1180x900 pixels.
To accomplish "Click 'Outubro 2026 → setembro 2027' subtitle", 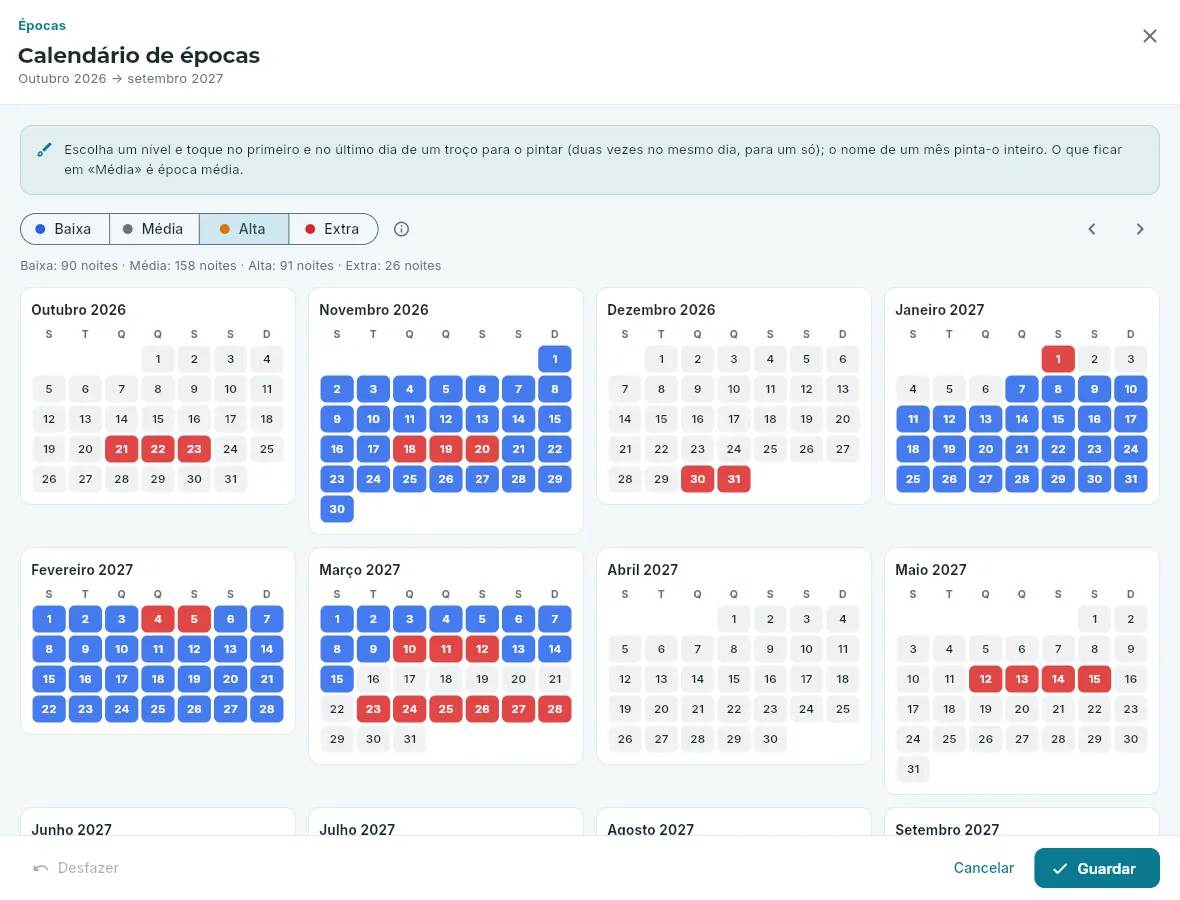I will [120, 78].
